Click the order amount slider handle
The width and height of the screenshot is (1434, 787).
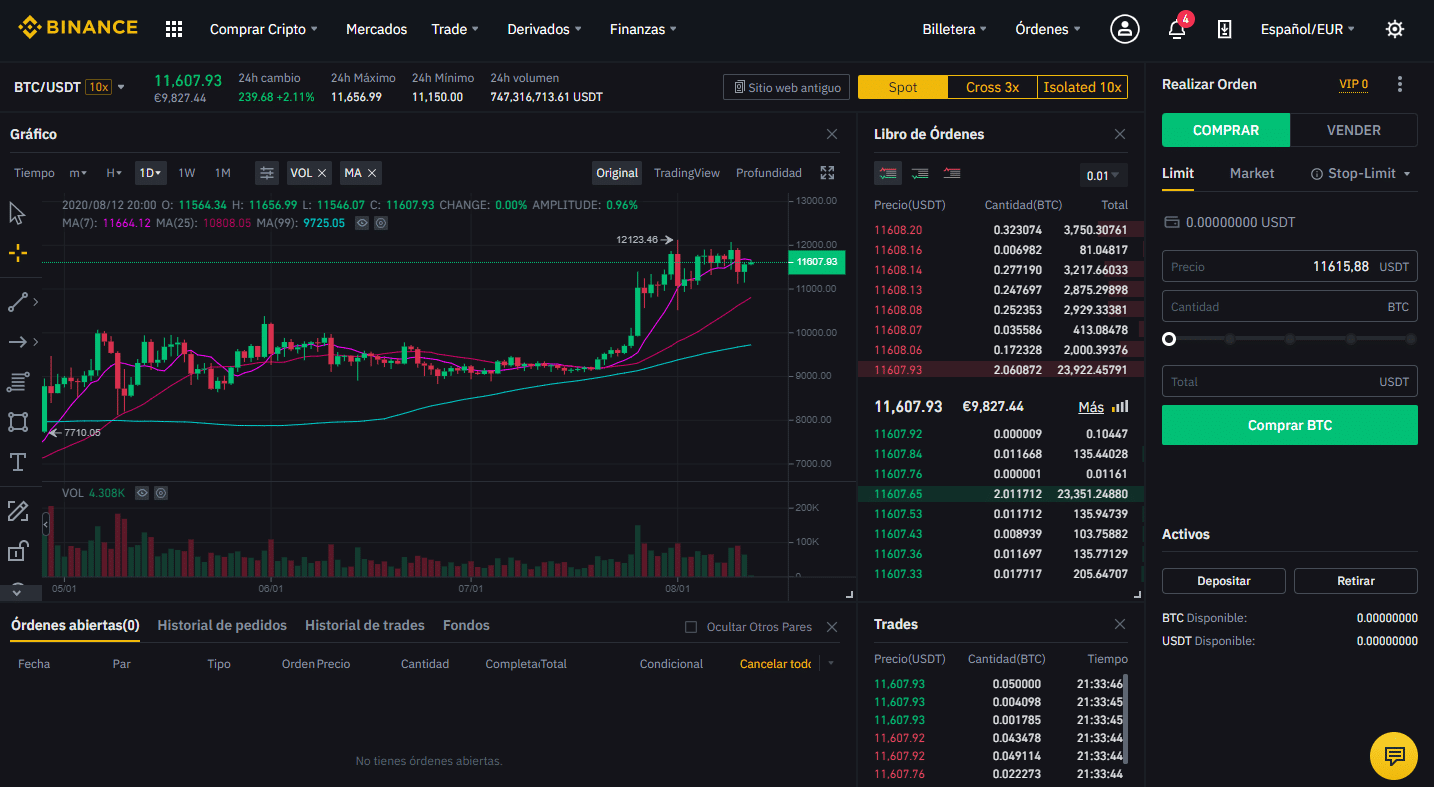click(1169, 339)
